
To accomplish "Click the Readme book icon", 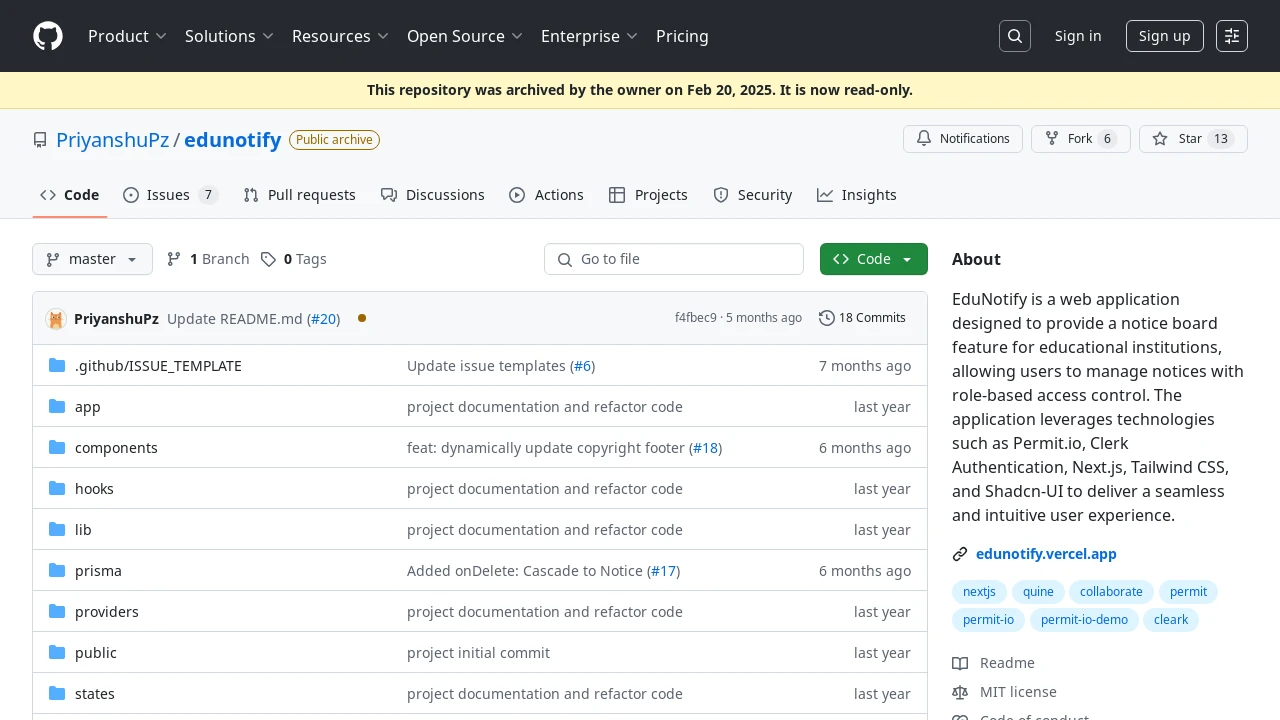I will (960, 663).
